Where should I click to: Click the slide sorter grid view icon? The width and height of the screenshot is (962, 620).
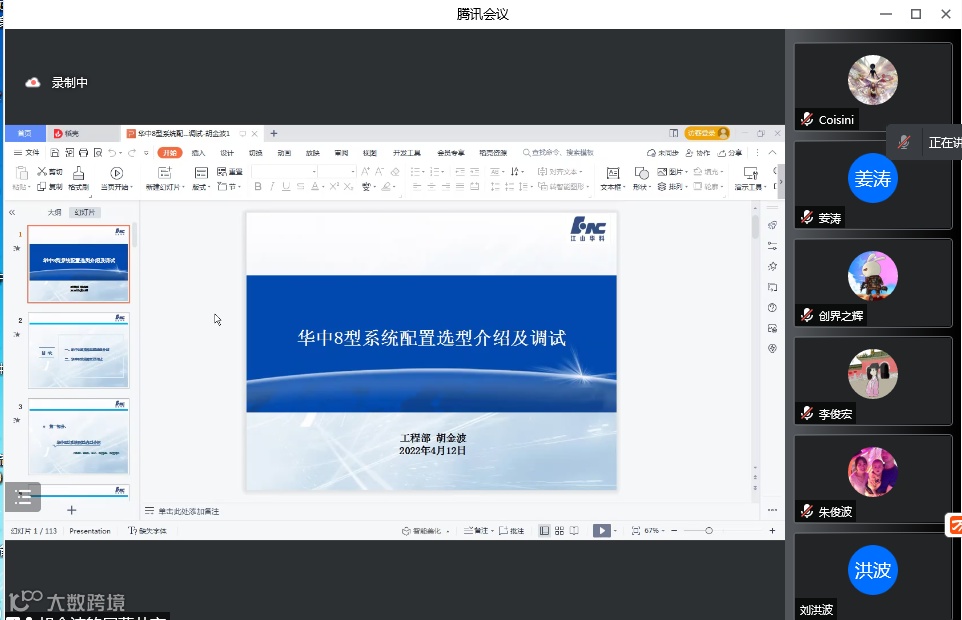click(x=559, y=530)
